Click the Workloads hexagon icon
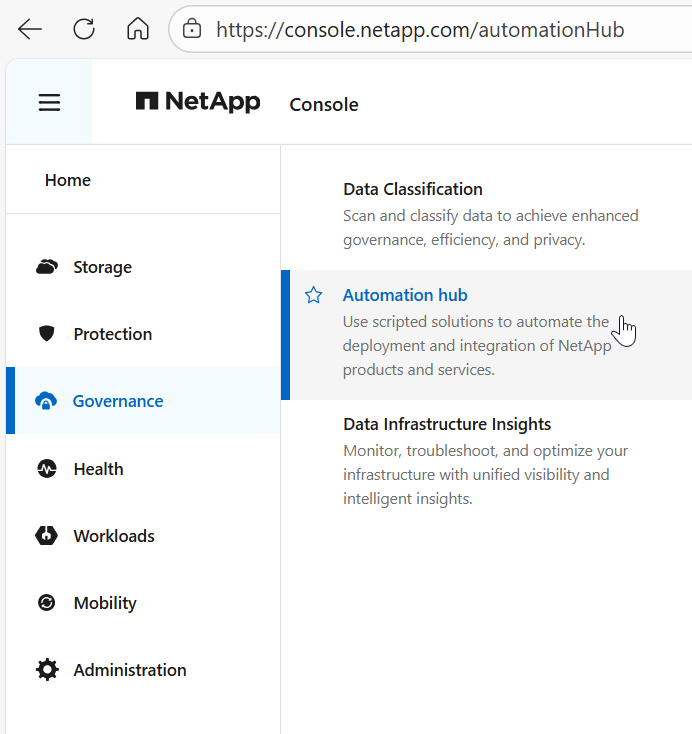692x734 pixels. 46,536
